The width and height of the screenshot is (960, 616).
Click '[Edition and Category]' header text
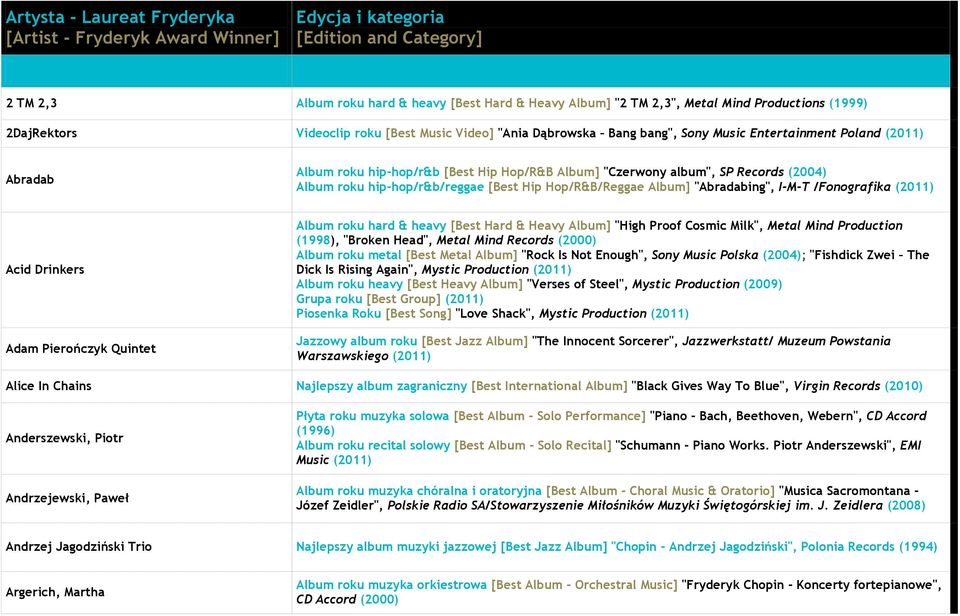click(x=389, y=38)
